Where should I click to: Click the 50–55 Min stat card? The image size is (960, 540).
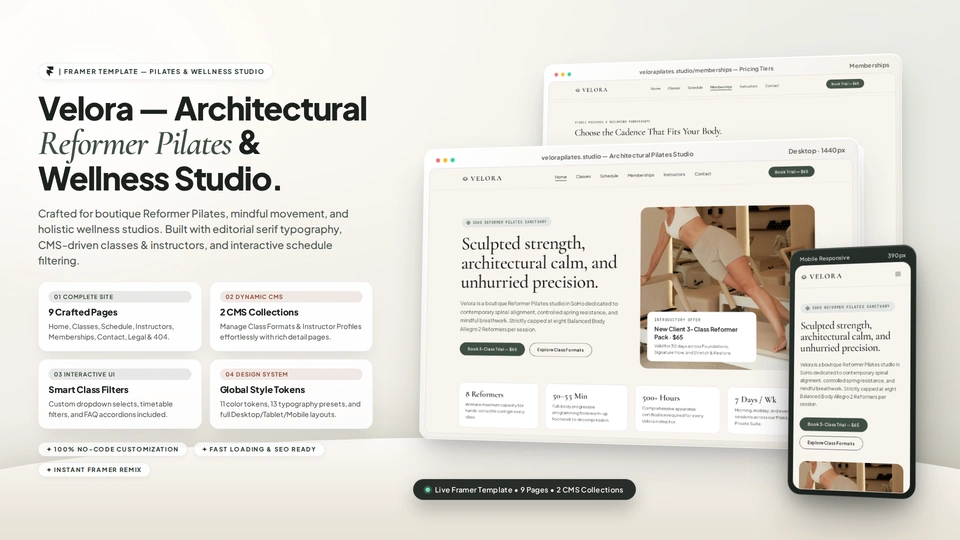click(x=586, y=407)
